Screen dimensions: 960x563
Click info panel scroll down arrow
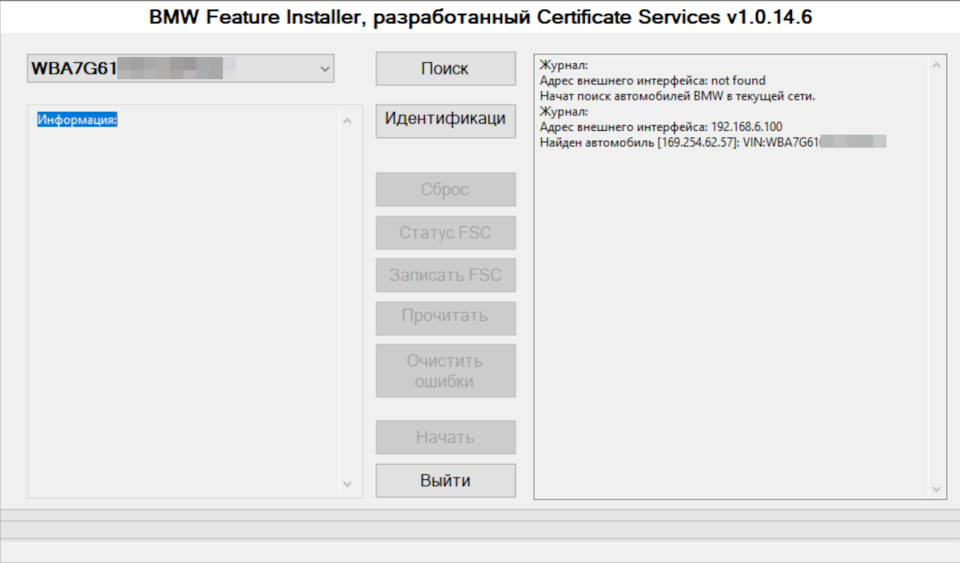[x=347, y=484]
